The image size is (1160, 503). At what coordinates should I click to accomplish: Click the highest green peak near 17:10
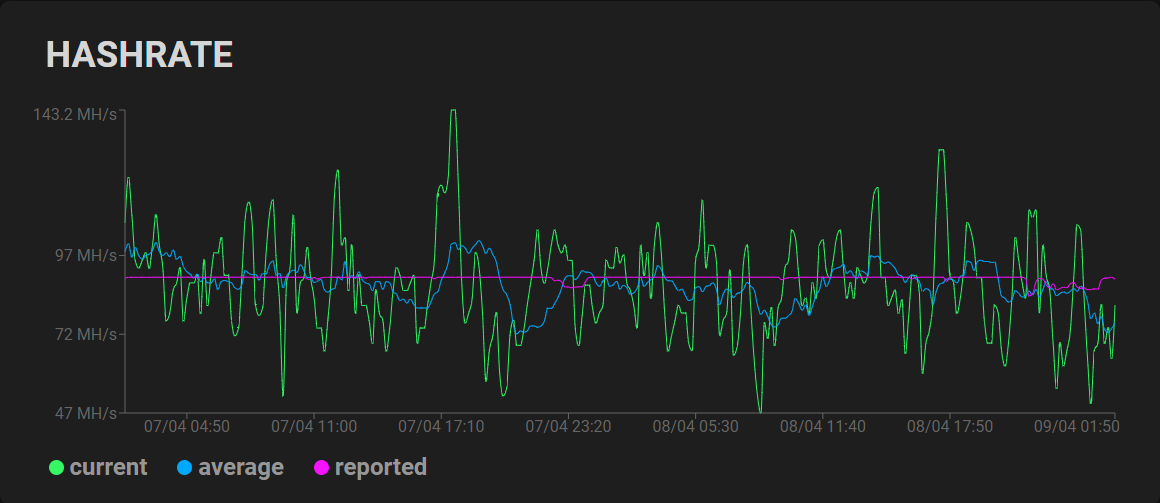[x=453, y=111]
